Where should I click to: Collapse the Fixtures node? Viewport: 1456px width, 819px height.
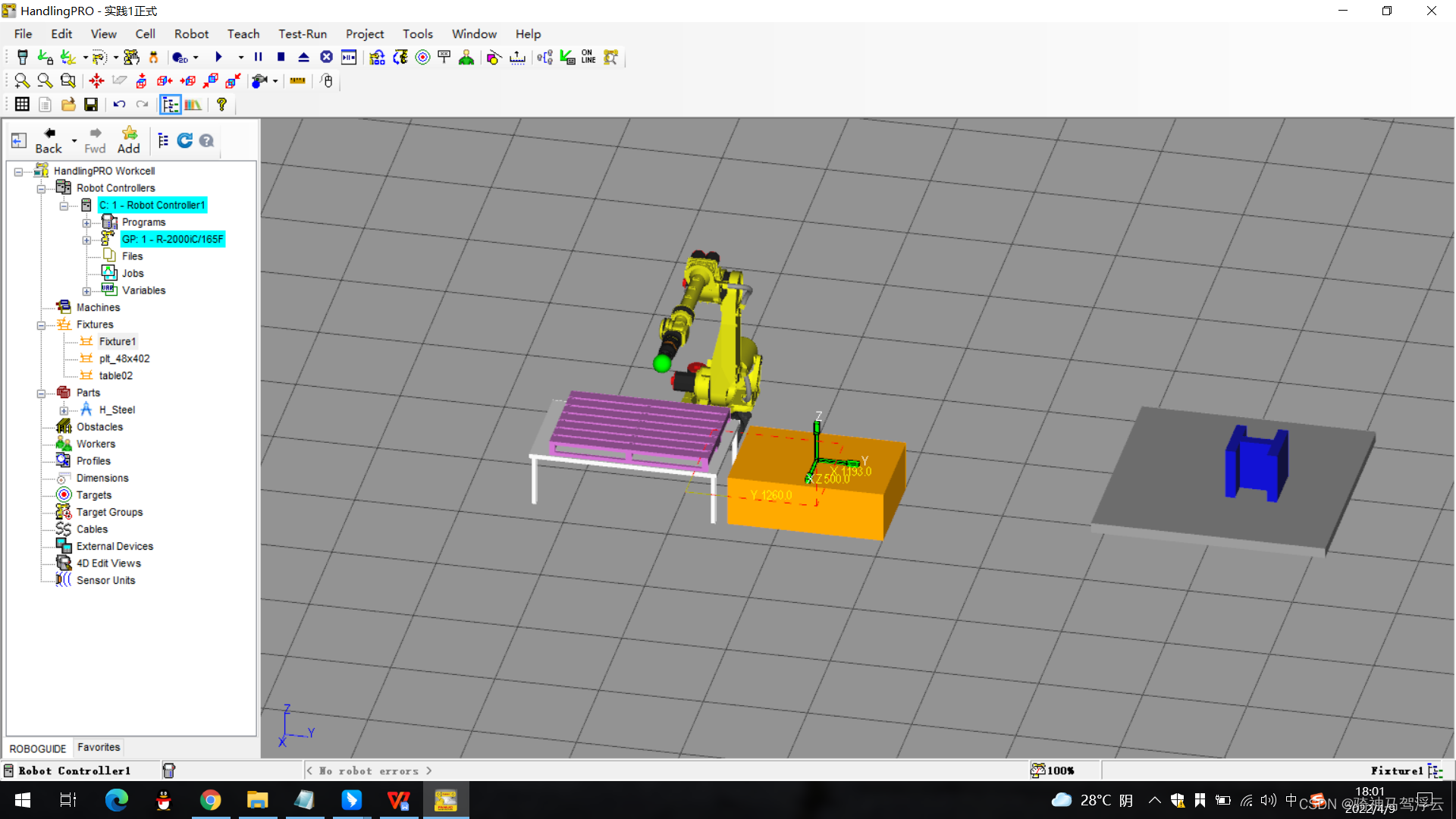[41, 325]
